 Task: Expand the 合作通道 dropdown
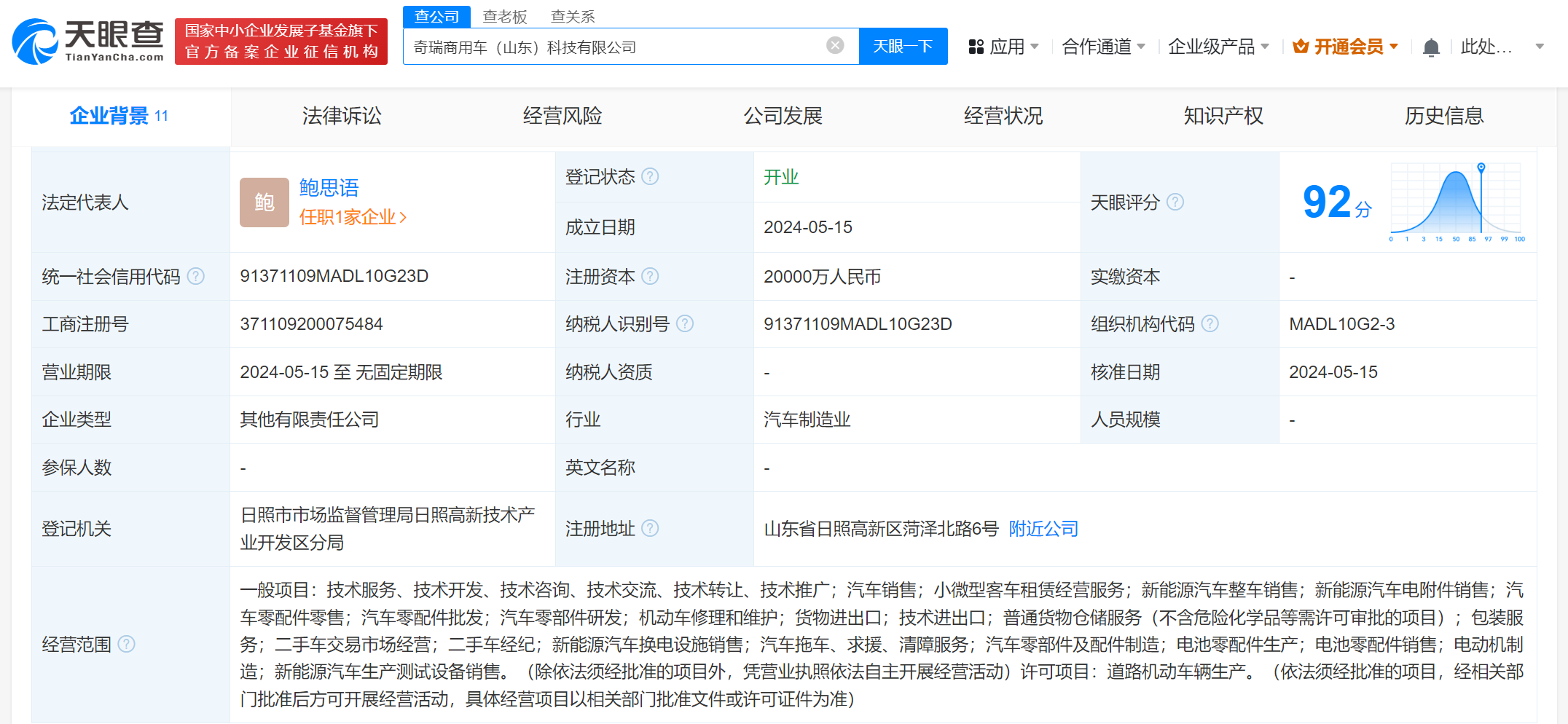pyautogui.click(x=1103, y=47)
